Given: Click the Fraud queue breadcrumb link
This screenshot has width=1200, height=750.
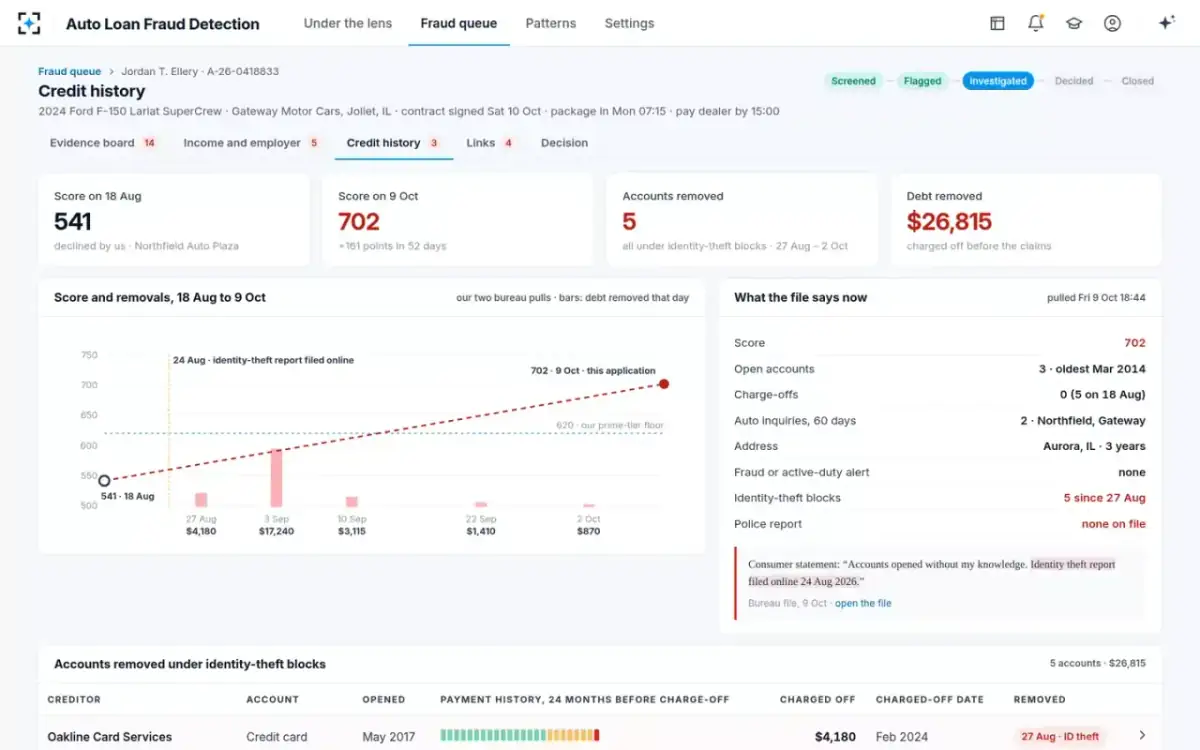Looking at the screenshot, I should pyautogui.click(x=69, y=72).
